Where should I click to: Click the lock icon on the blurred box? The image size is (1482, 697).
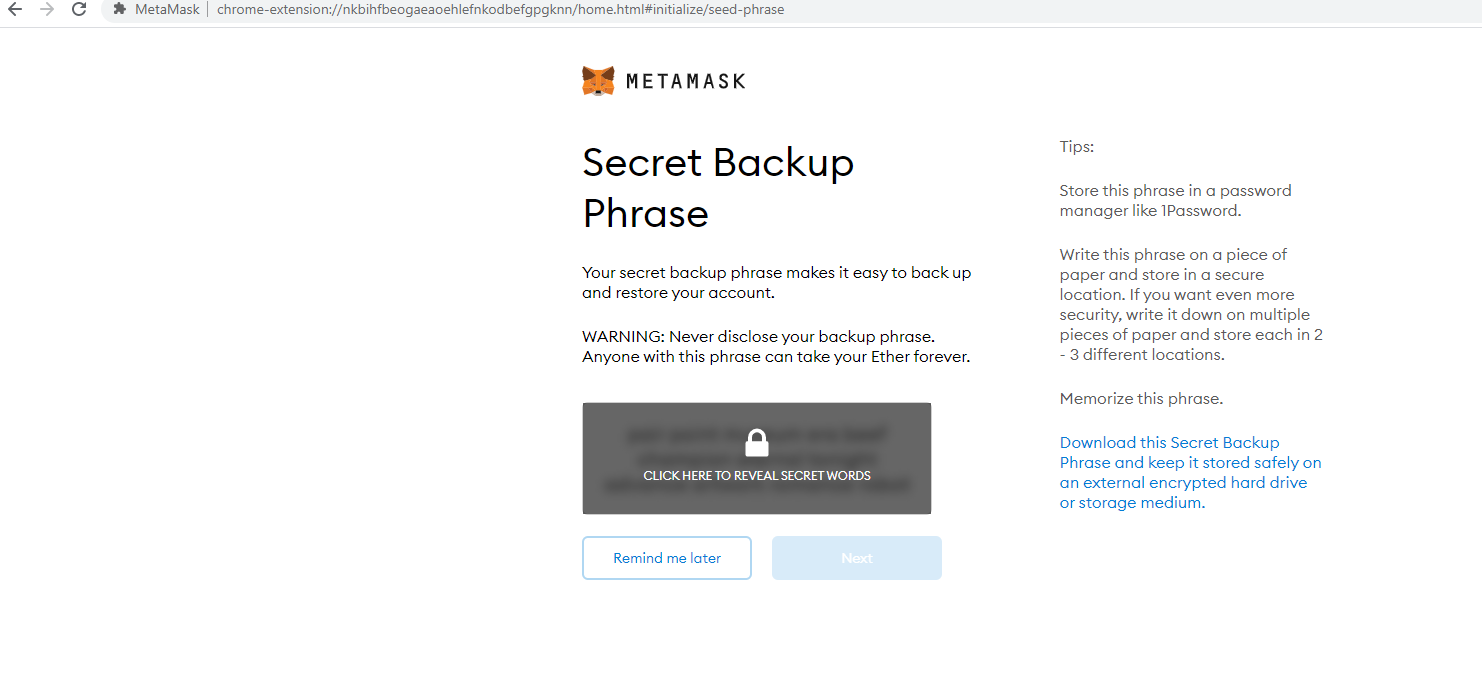757,443
